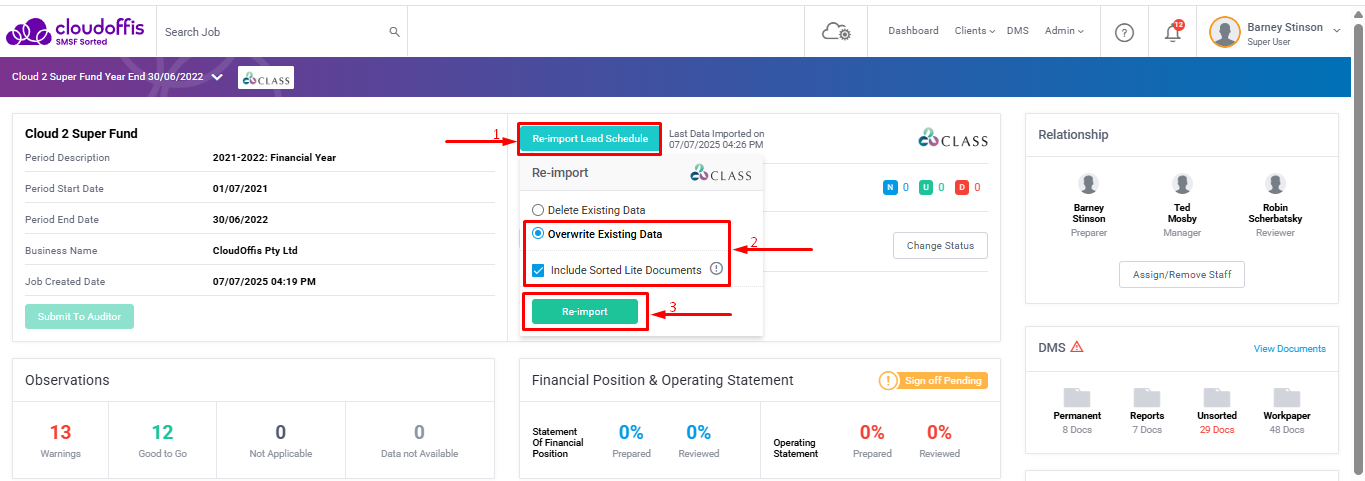Click Financial Position Prepared 0% value
Image resolution: width=1365 pixels, height=481 pixels.
[x=631, y=432]
